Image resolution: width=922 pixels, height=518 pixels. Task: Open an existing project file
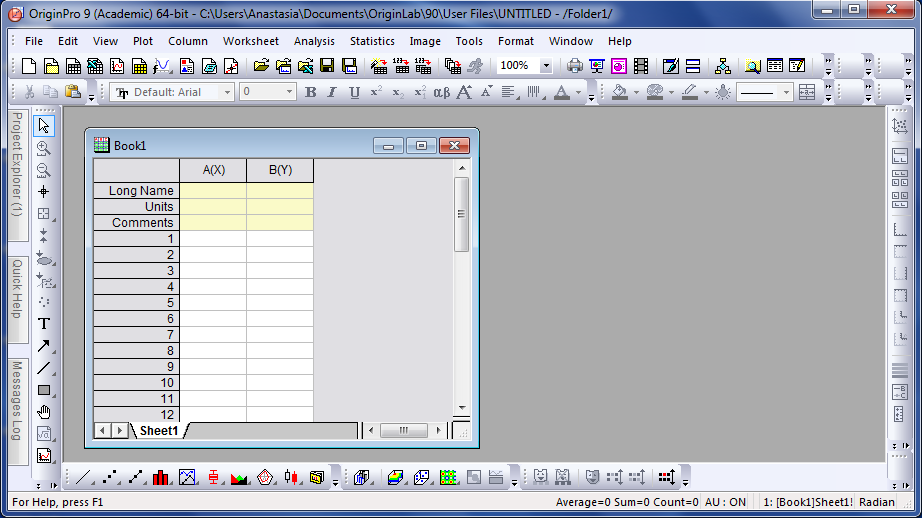click(x=261, y=66)
